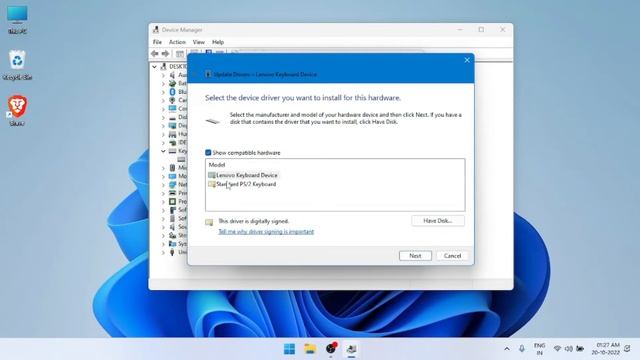Click the Sound controllers category icon
This screenshot has height=360, width=640.
tap(172, 227)
